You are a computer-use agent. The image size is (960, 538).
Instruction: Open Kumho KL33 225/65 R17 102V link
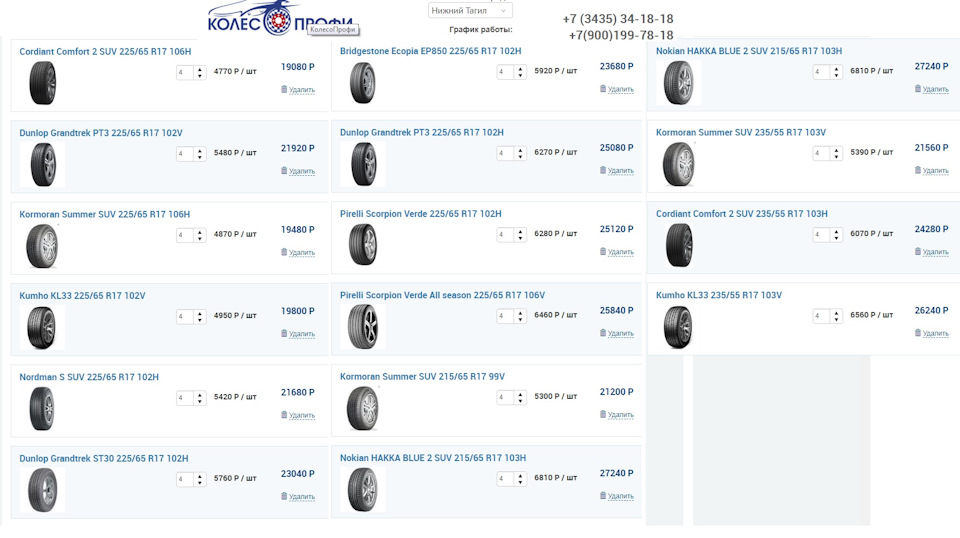point(82,296)
